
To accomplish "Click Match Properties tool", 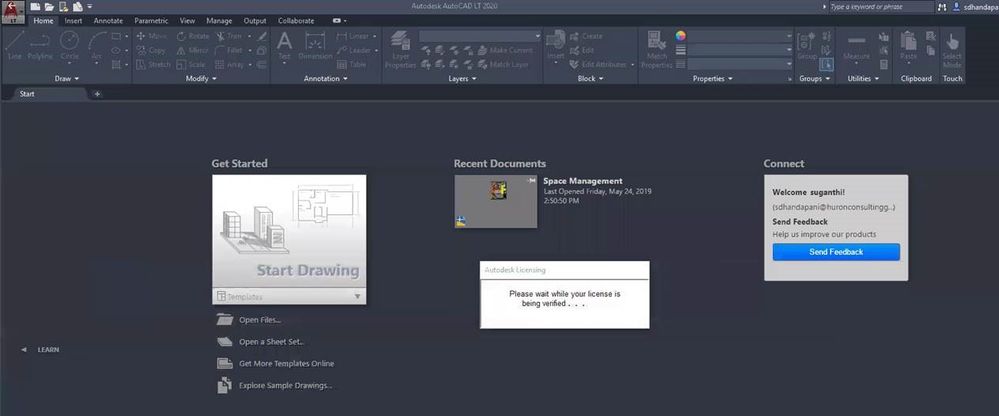I will pyautogui.click(x=657, y=49).
